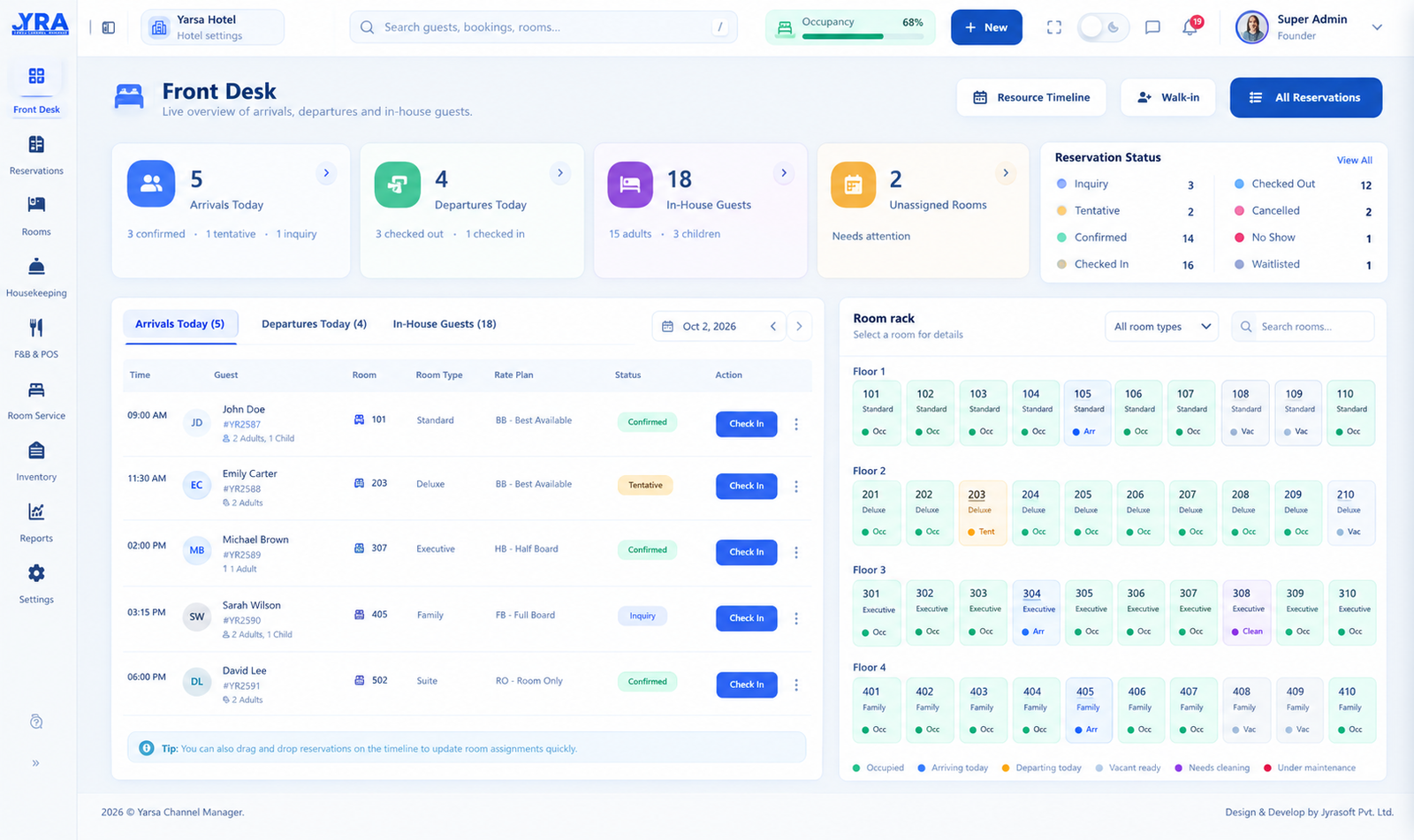
Task: Toggle dark mode switch
Action: click(1102, 27)
